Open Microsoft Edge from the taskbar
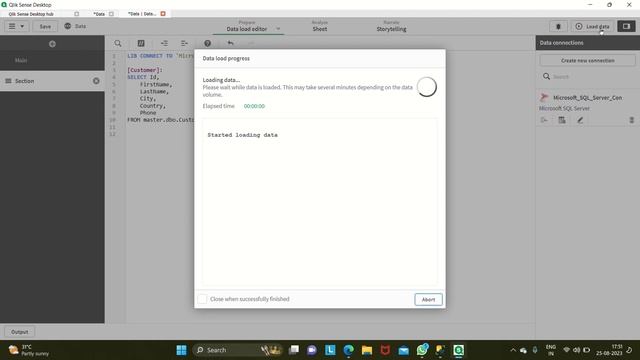The image size is (640, 360). 349,350
